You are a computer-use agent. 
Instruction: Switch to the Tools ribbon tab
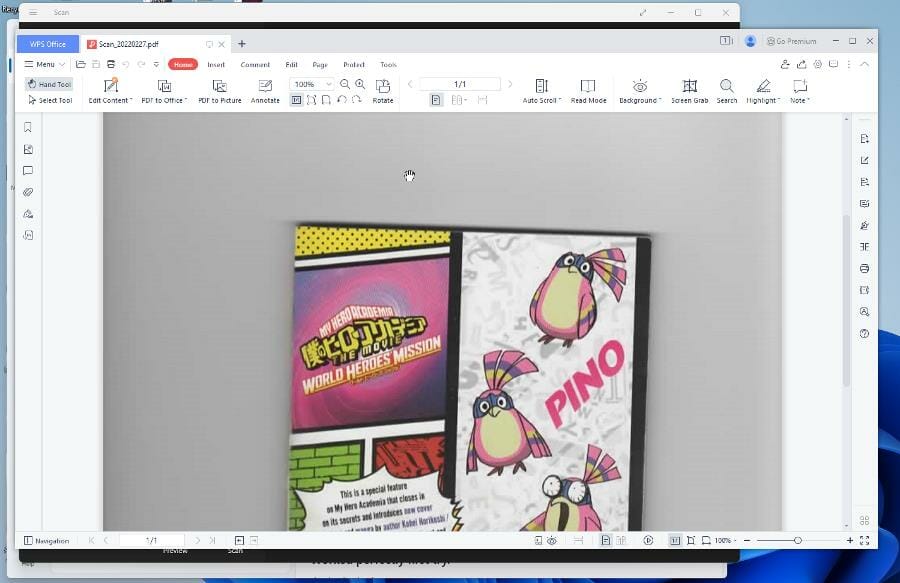click(x=388, y=65)
